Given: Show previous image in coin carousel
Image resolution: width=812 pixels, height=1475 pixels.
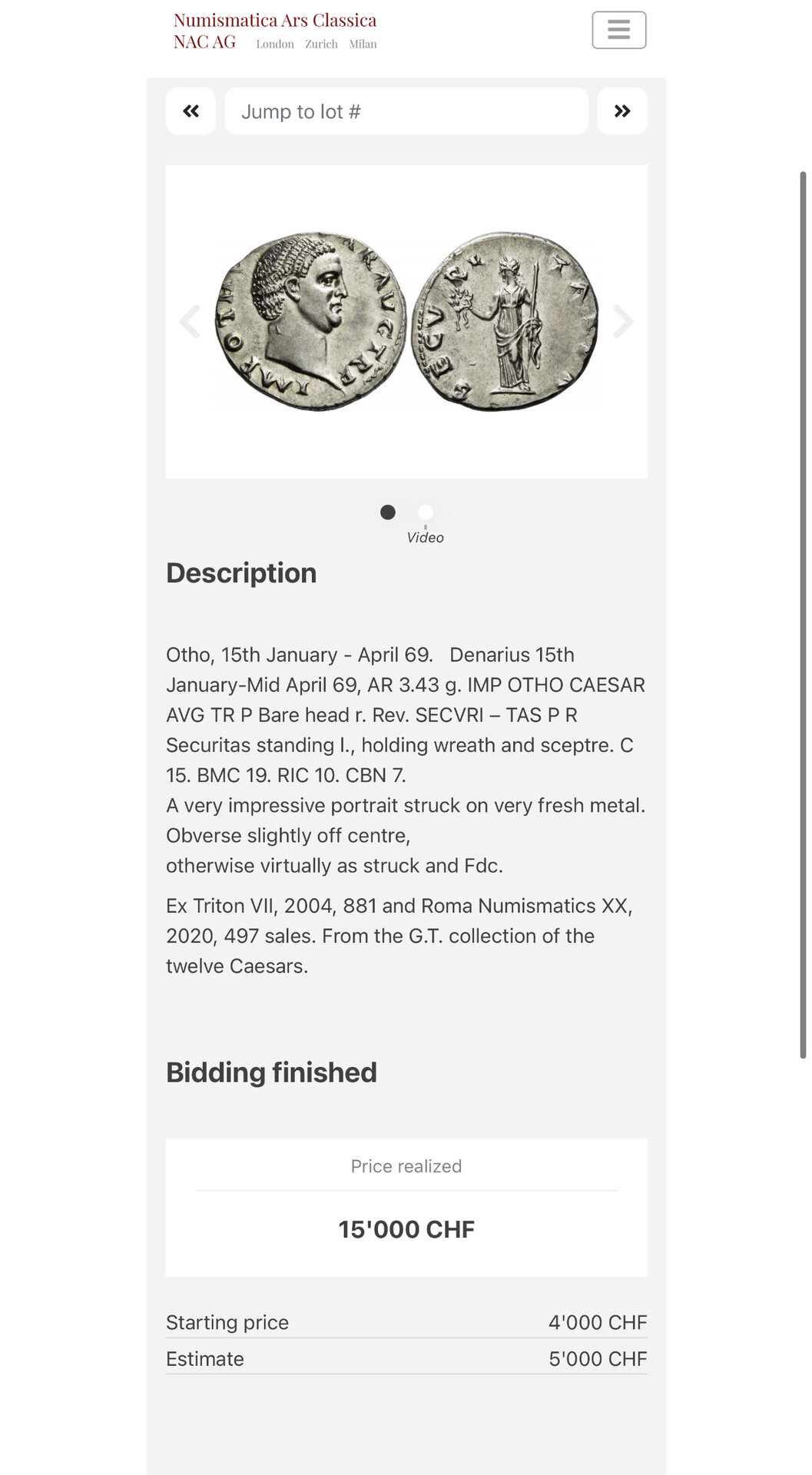Looking at the screenshot, I should [x=190, y=321].
